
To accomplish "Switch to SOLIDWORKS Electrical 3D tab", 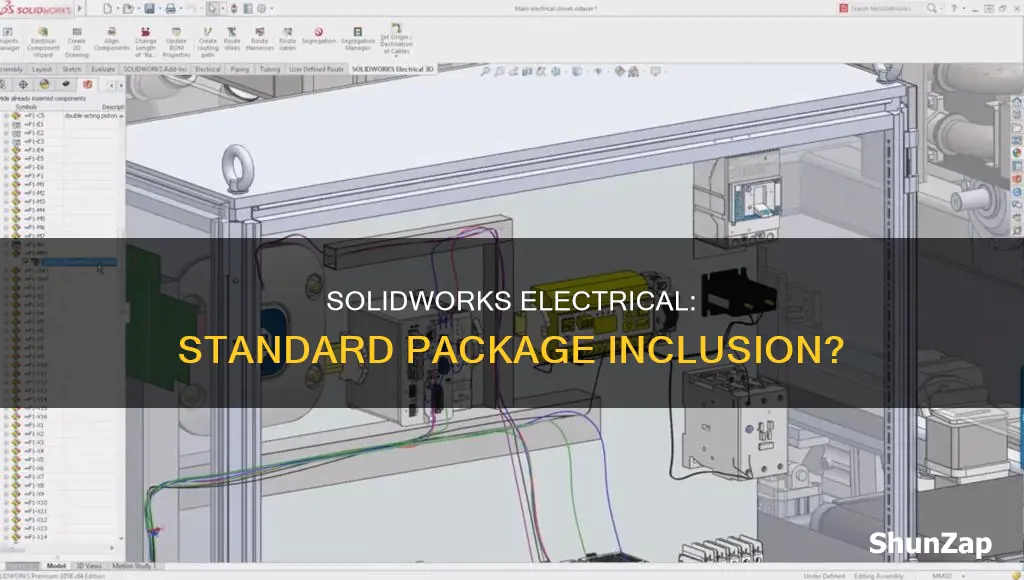I will click(392, 69).
